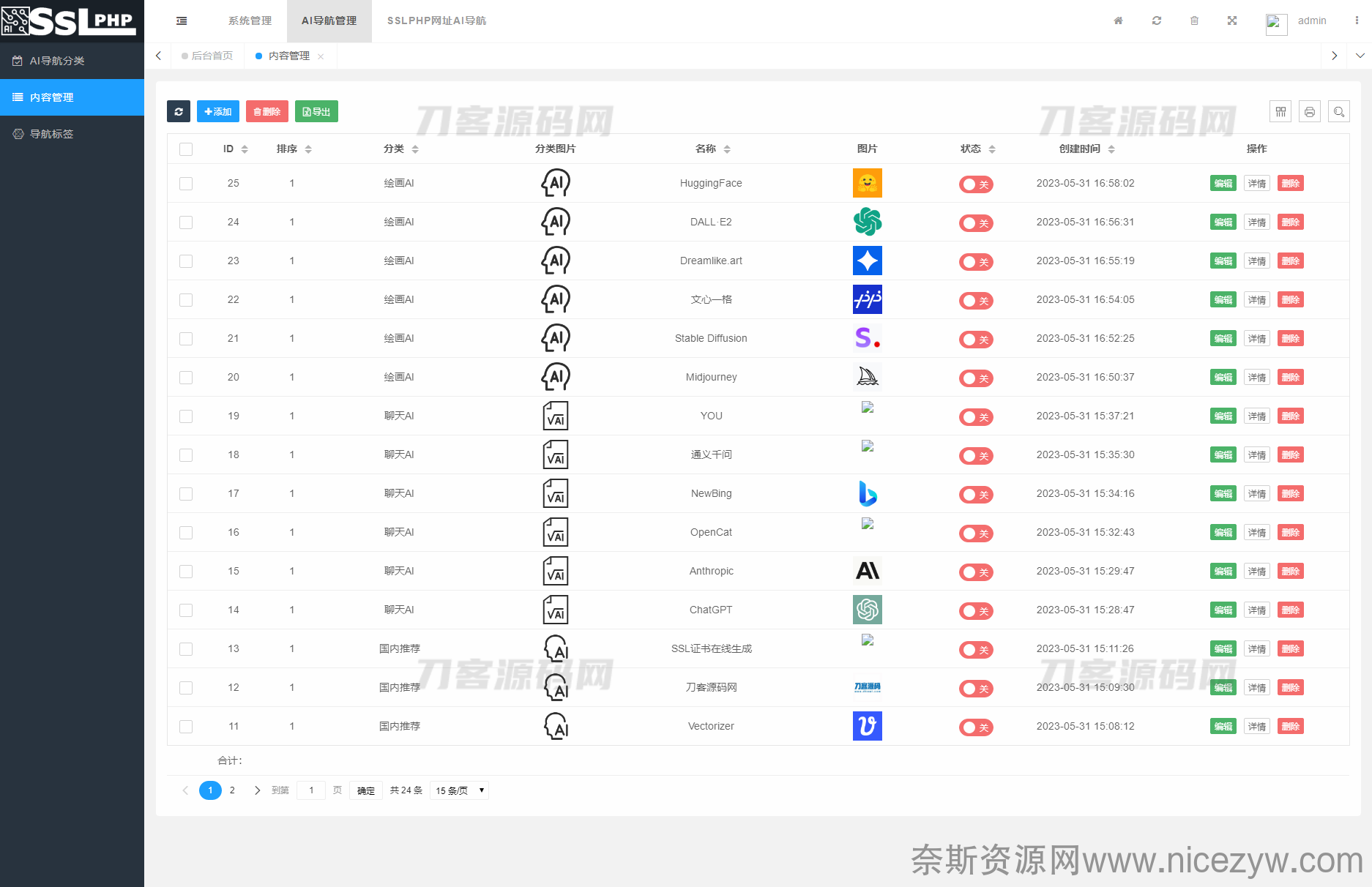1372x887 pixels.
Task: Sort by 创建时间 column arrows
Action: pos(1111,149)
